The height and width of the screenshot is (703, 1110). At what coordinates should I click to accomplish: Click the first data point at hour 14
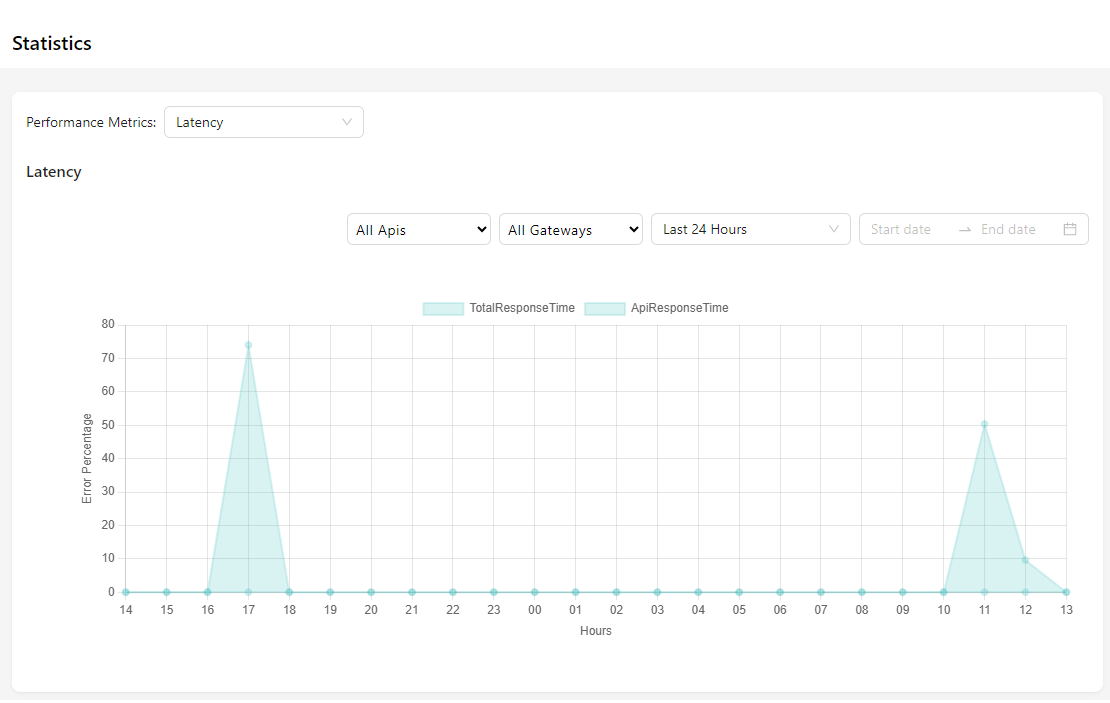coord(126,592)
